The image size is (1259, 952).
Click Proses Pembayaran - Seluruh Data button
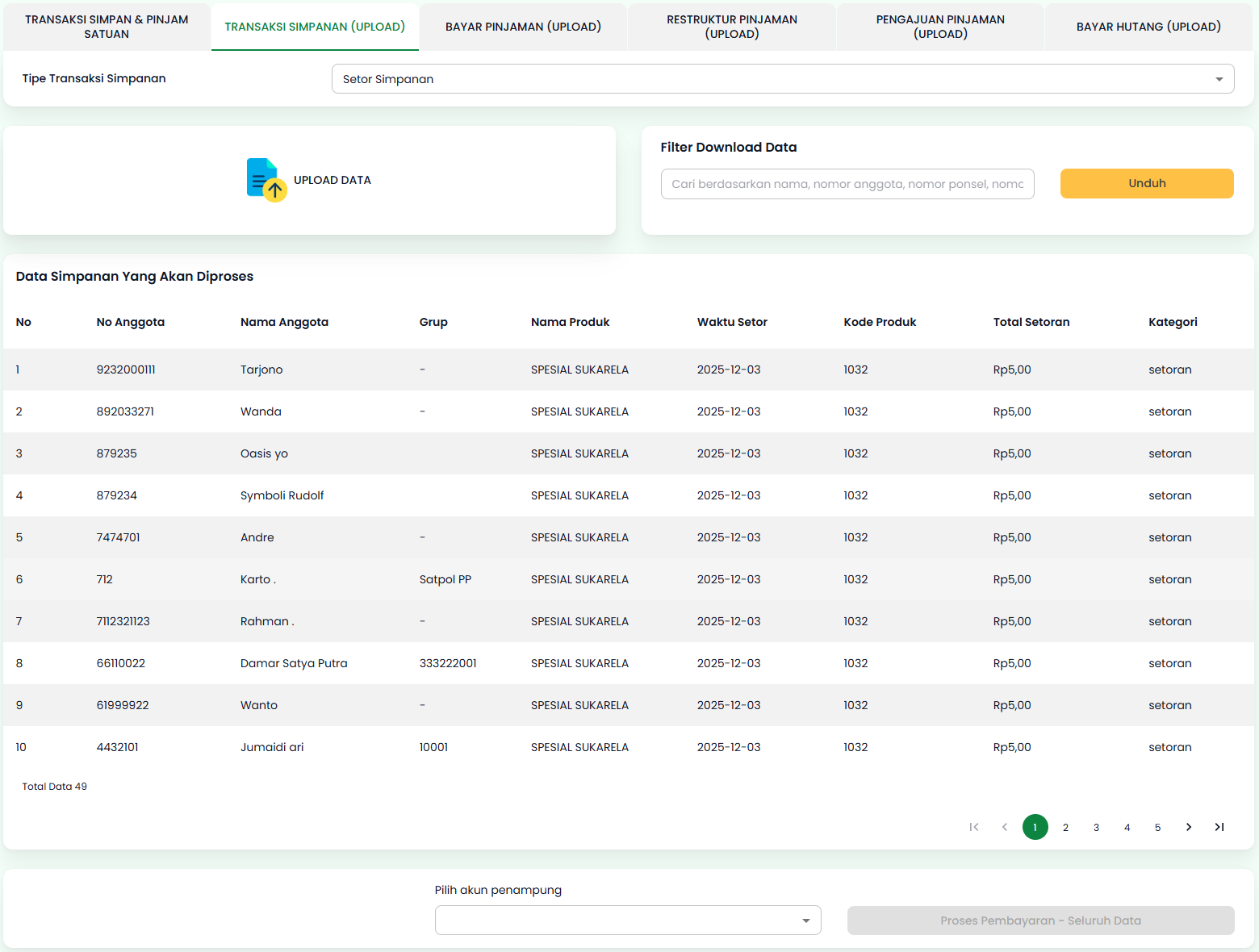[1040, 921]
